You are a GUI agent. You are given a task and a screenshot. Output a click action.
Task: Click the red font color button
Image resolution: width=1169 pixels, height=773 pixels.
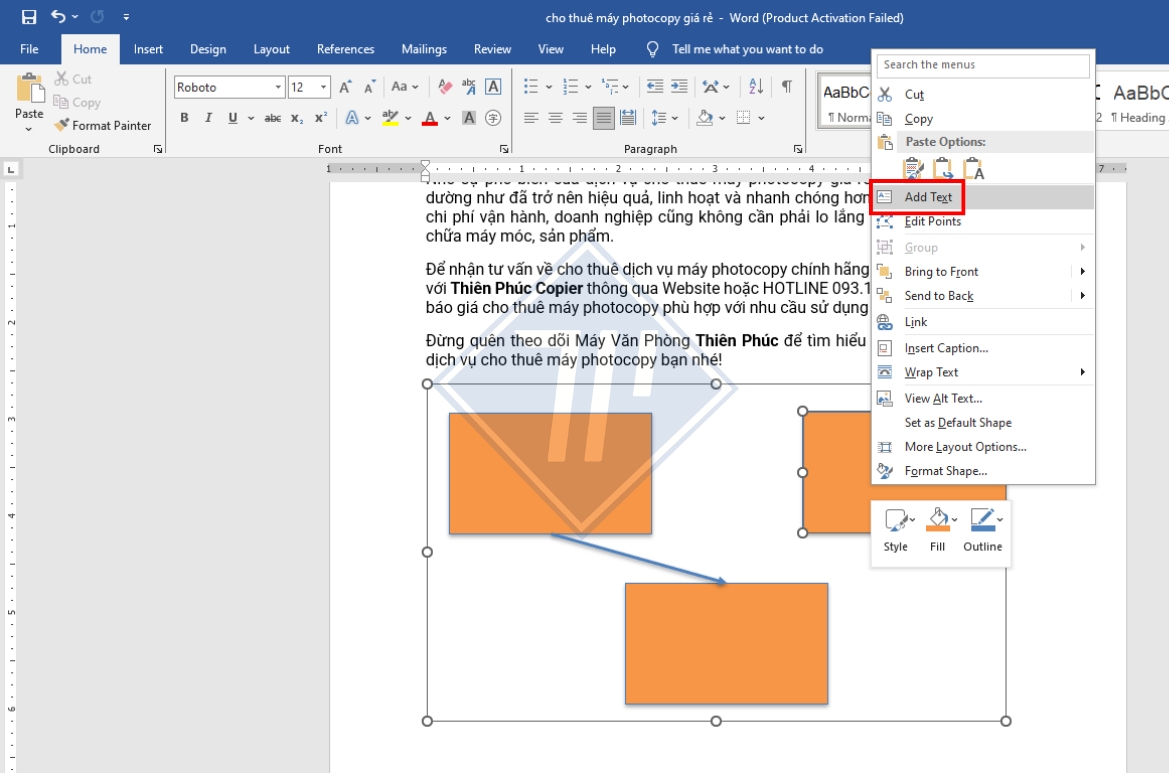pyautogui.click(x=429, y=118)
